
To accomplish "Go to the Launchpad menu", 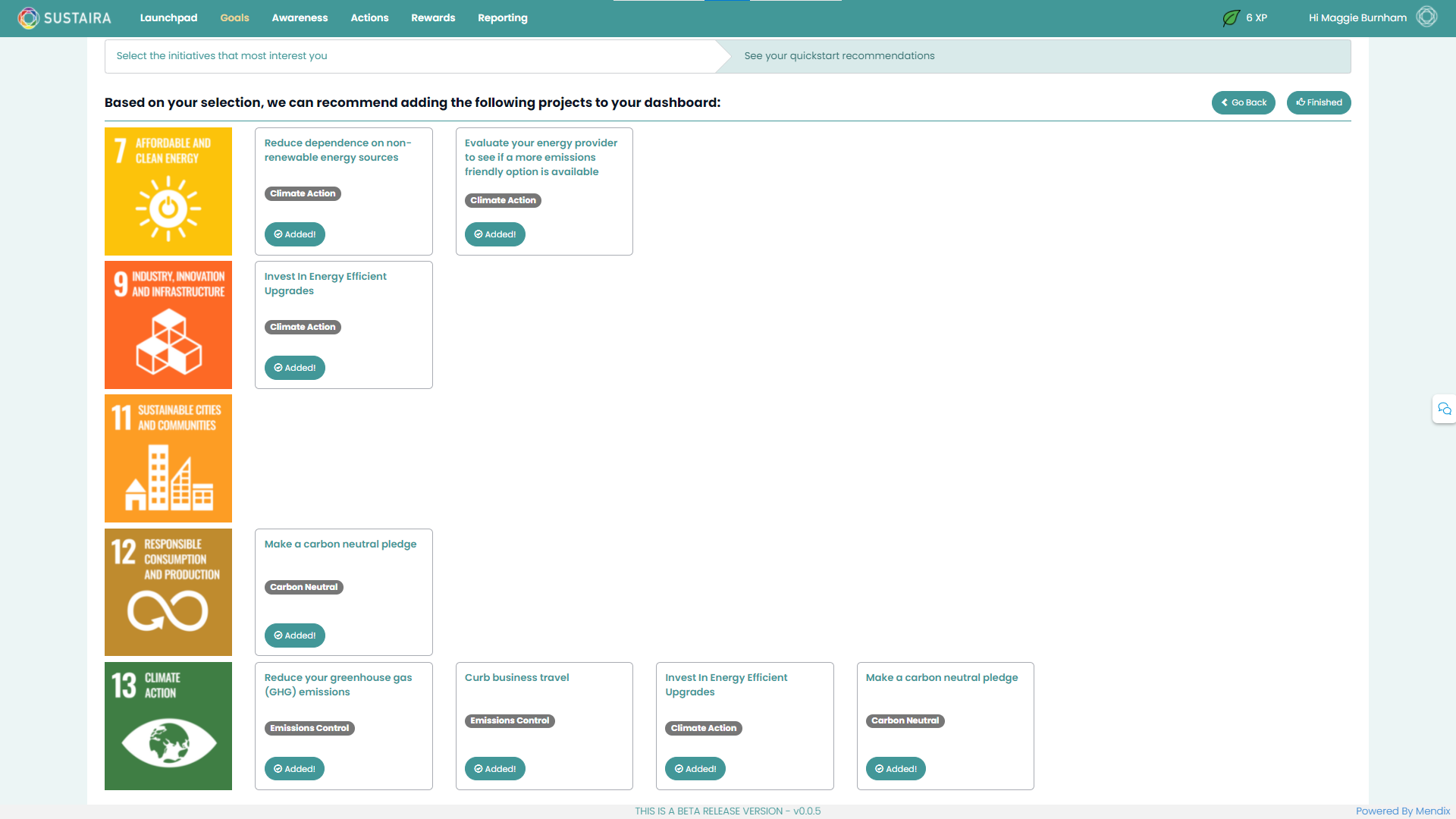I will pyautogui.click(x=168, y=17).
